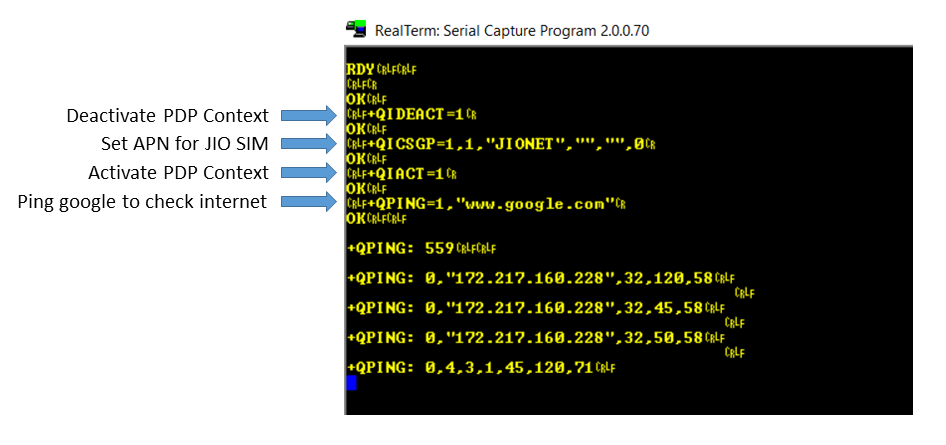The width and height of the screenshot is (946, 445).
Task: Click the blue cursor block in terminal
Action: tap(351, 383)
